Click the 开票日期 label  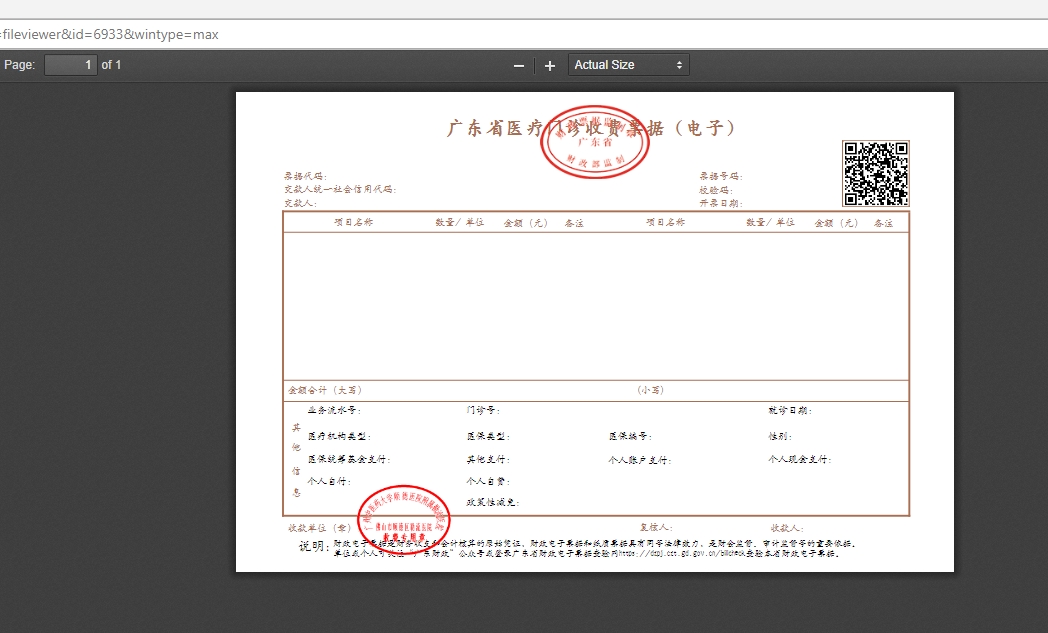click(x=720, y=203)
